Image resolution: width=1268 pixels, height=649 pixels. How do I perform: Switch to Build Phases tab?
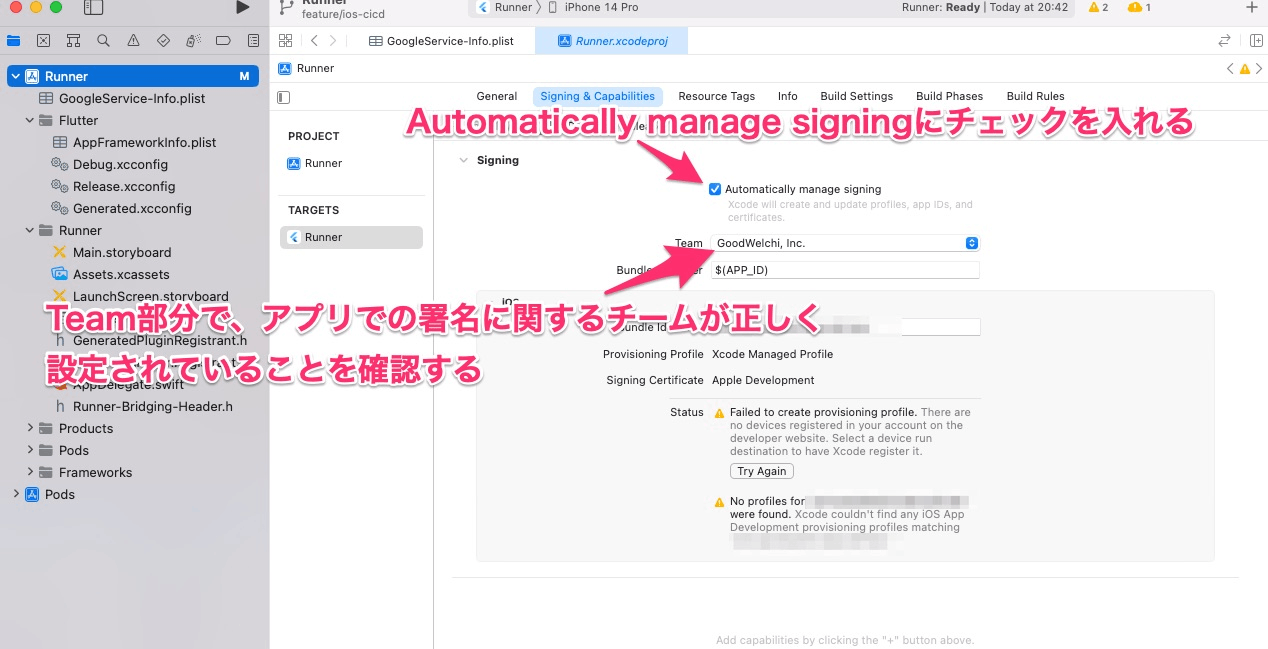pos(950,96)
